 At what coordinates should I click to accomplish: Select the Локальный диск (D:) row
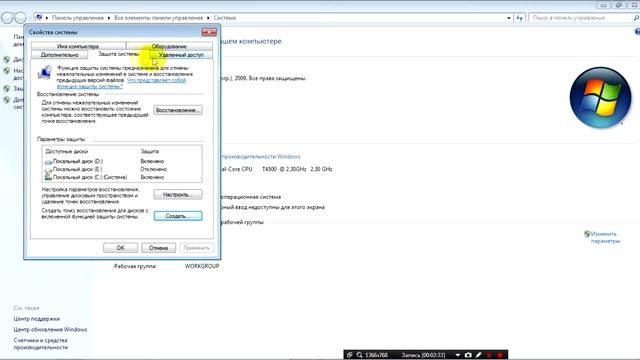pyautogui.click(x=122, y=161)
